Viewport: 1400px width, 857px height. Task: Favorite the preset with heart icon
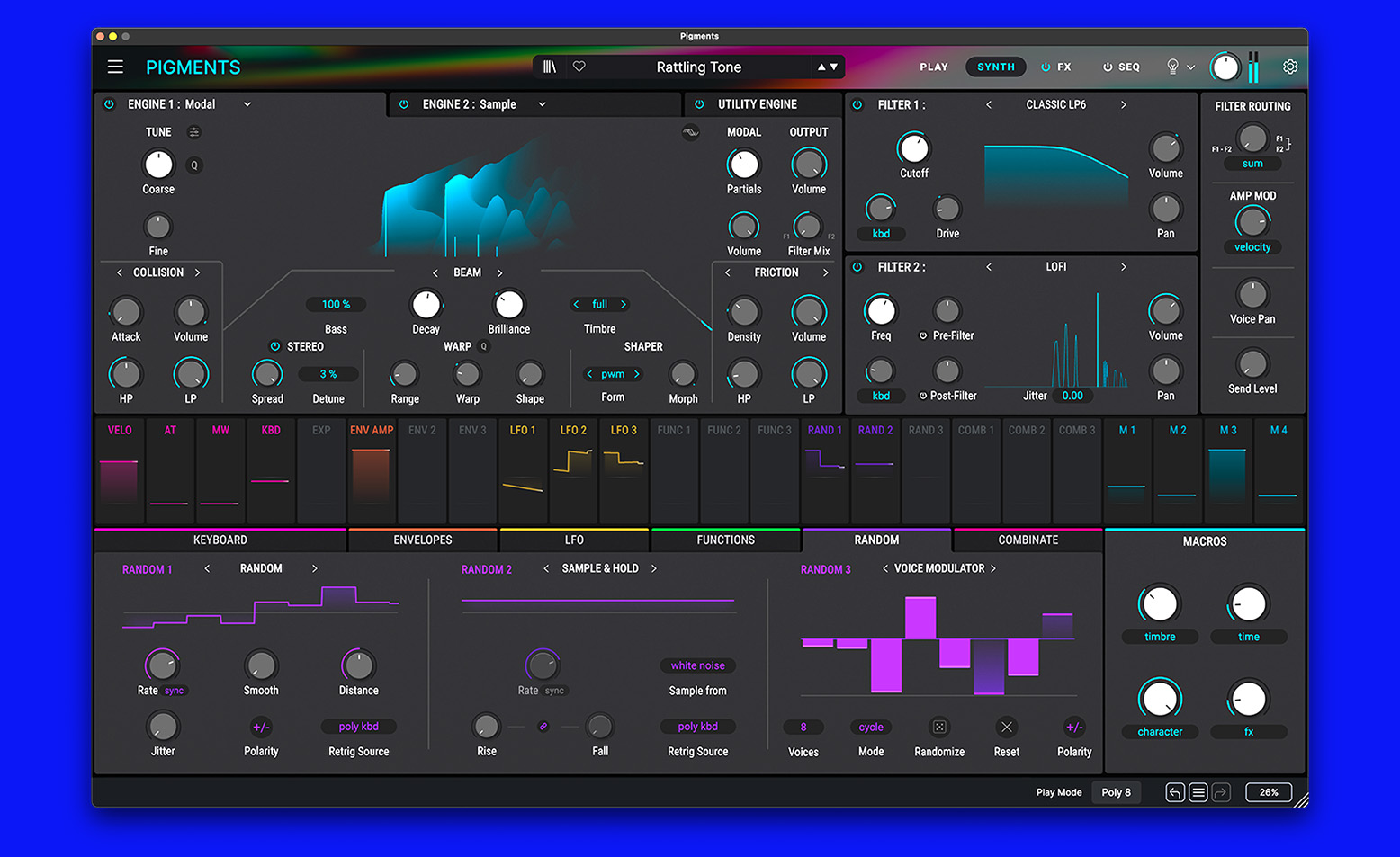pyautogui.click(x=579, y=67)
